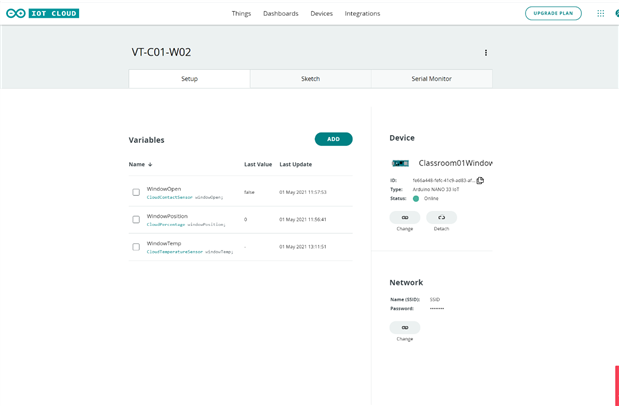Viewport: 619px width, 406px height.
Task: Click the Upgrade Plan button
Action: 553,13
